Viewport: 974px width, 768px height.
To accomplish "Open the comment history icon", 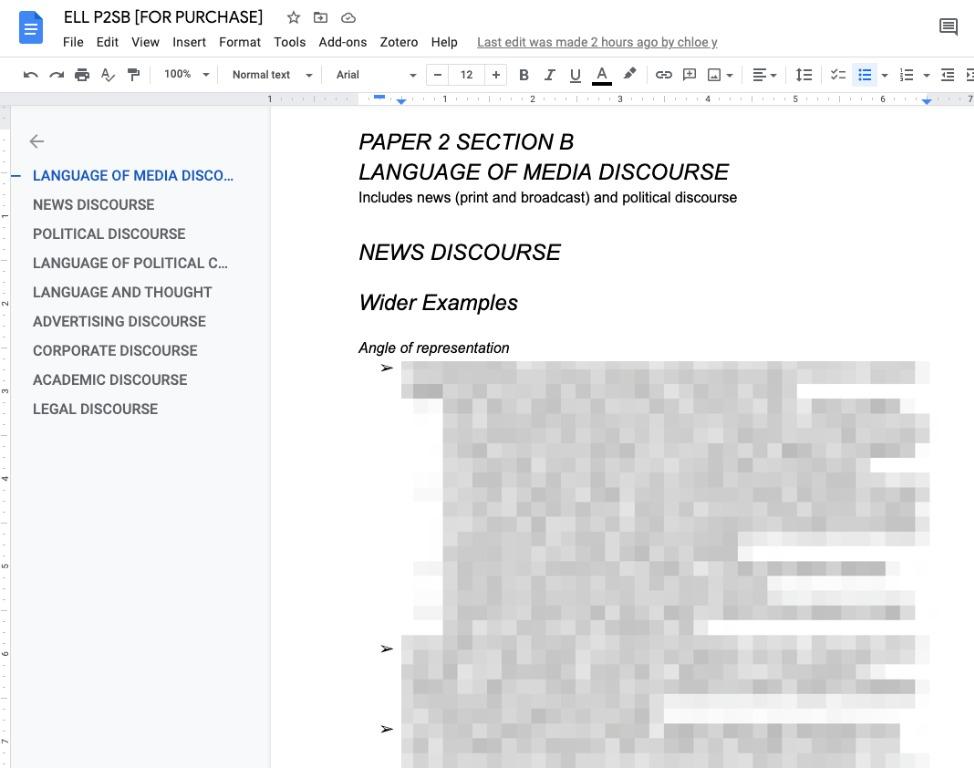I will click(948, 27).
